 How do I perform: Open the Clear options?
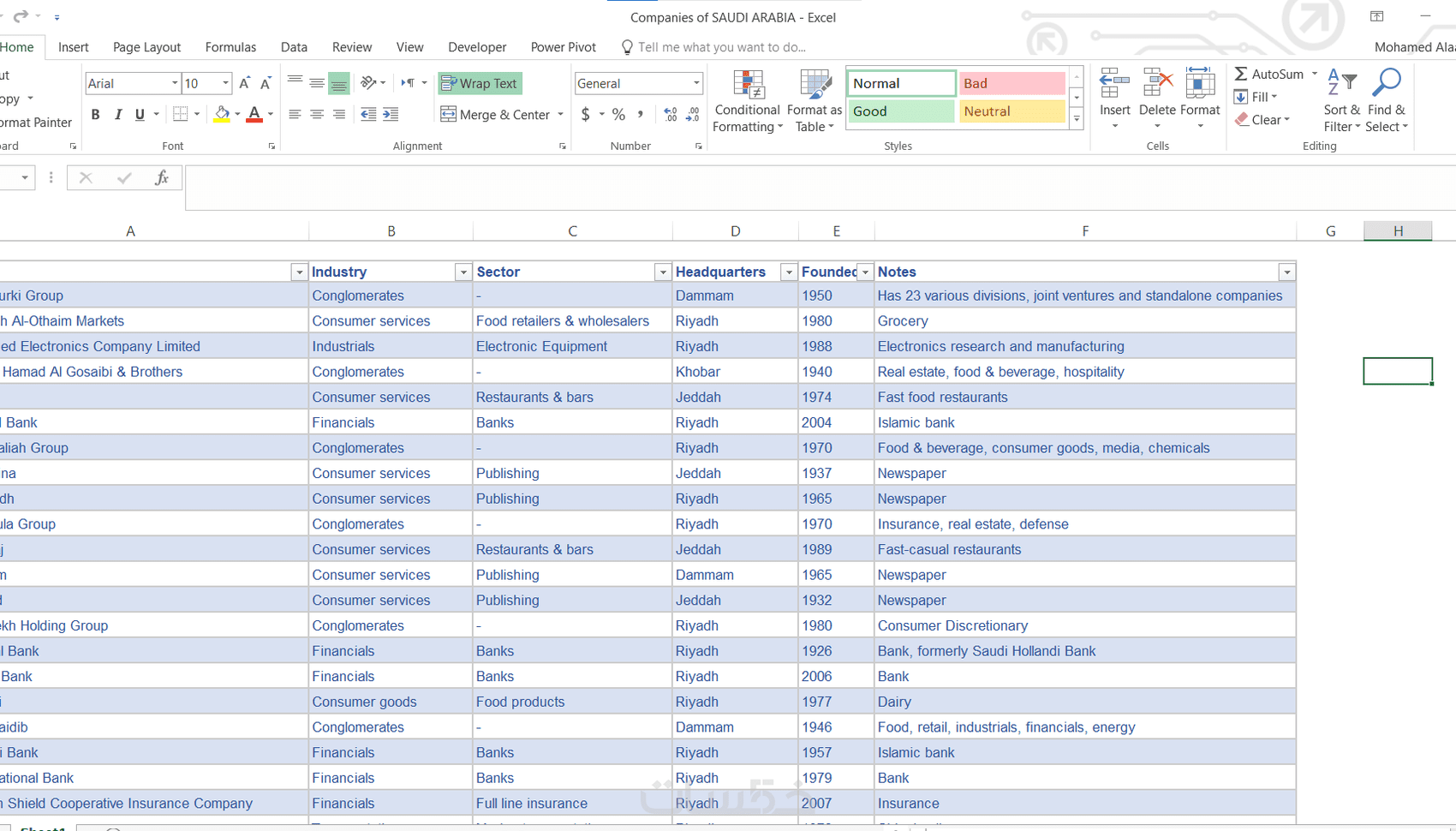(x=1262, y=120)
